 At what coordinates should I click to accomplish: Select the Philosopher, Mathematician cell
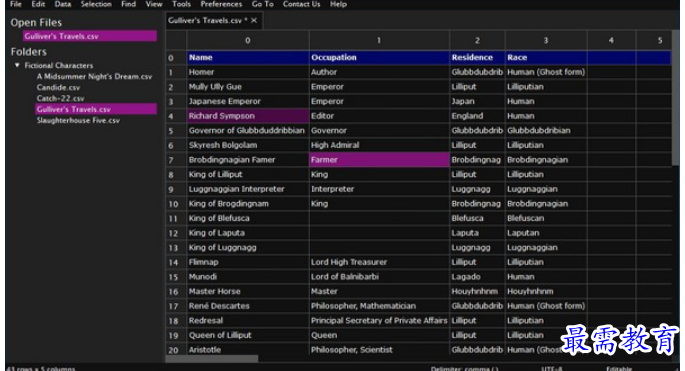[379, 306]
